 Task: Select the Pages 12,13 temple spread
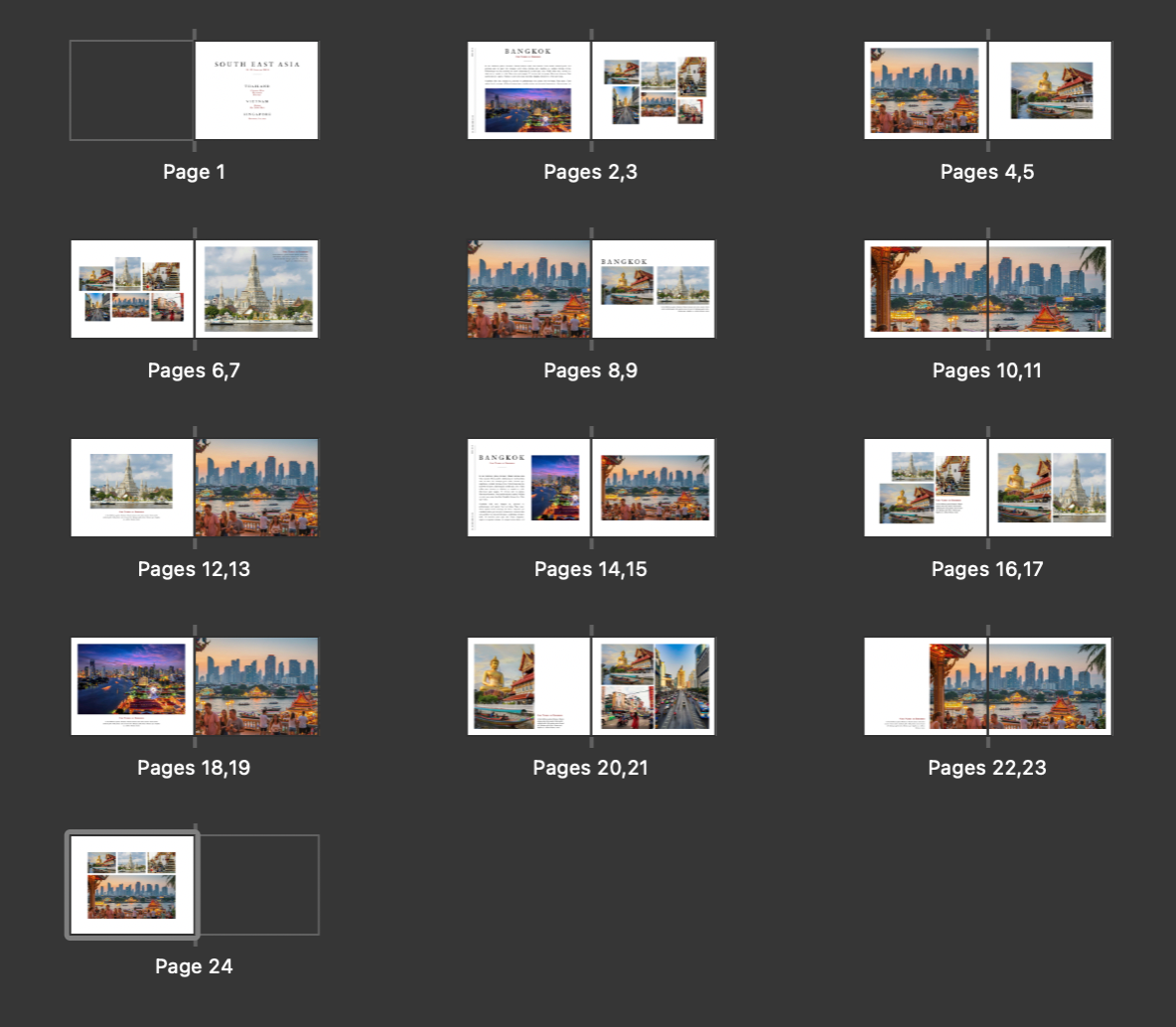coord(194,487)
